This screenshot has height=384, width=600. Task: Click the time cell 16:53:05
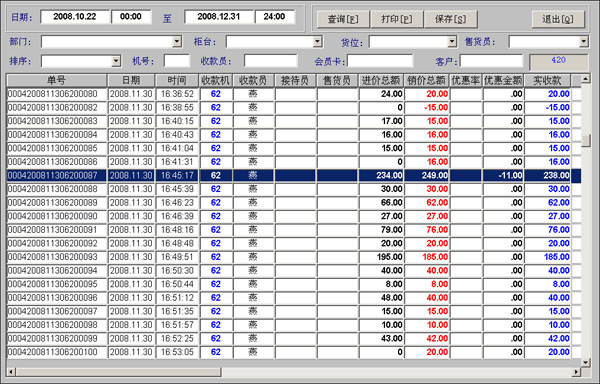(x=177, y=352)
